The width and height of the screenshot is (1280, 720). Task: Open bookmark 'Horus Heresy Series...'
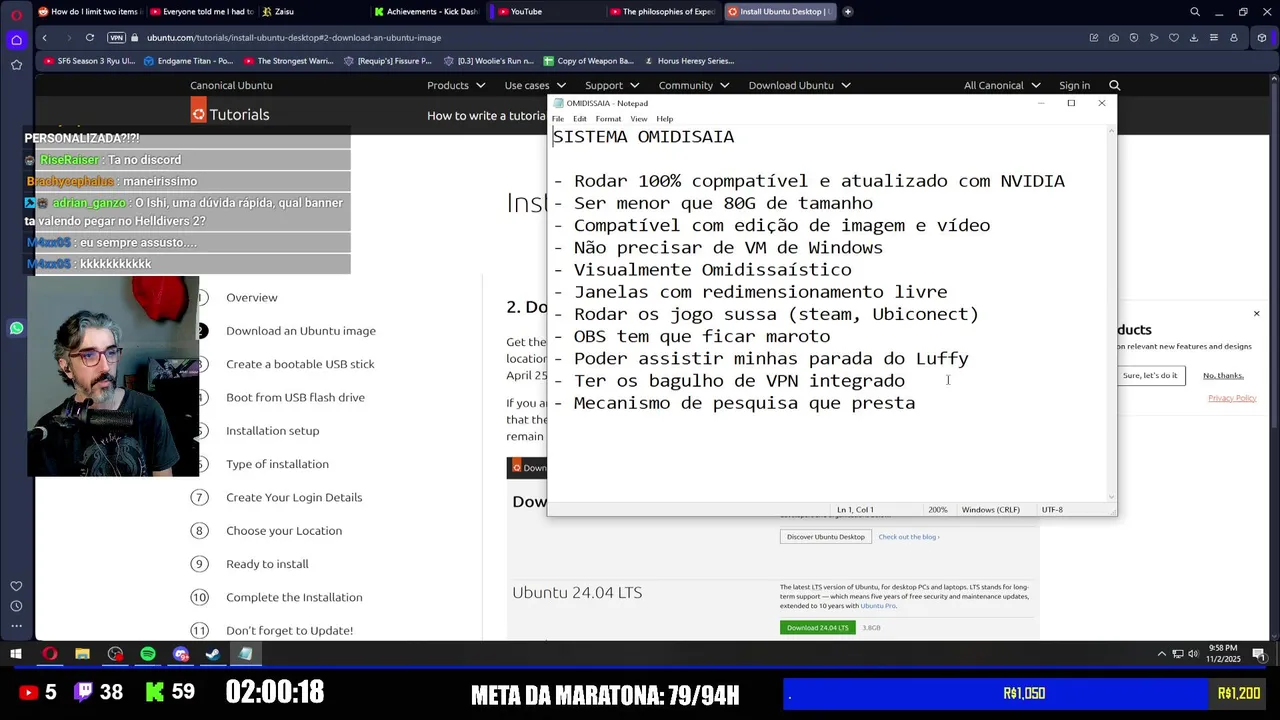pos(690,61)
